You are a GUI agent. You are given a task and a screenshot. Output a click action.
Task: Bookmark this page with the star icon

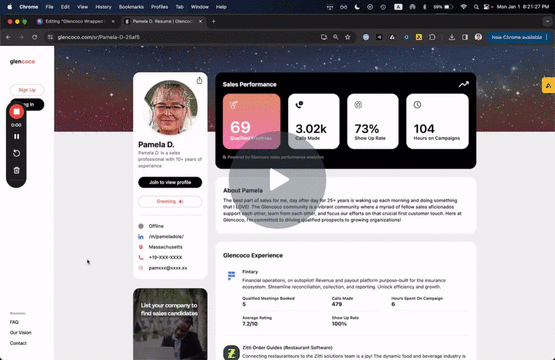click(x=348, y=37)
